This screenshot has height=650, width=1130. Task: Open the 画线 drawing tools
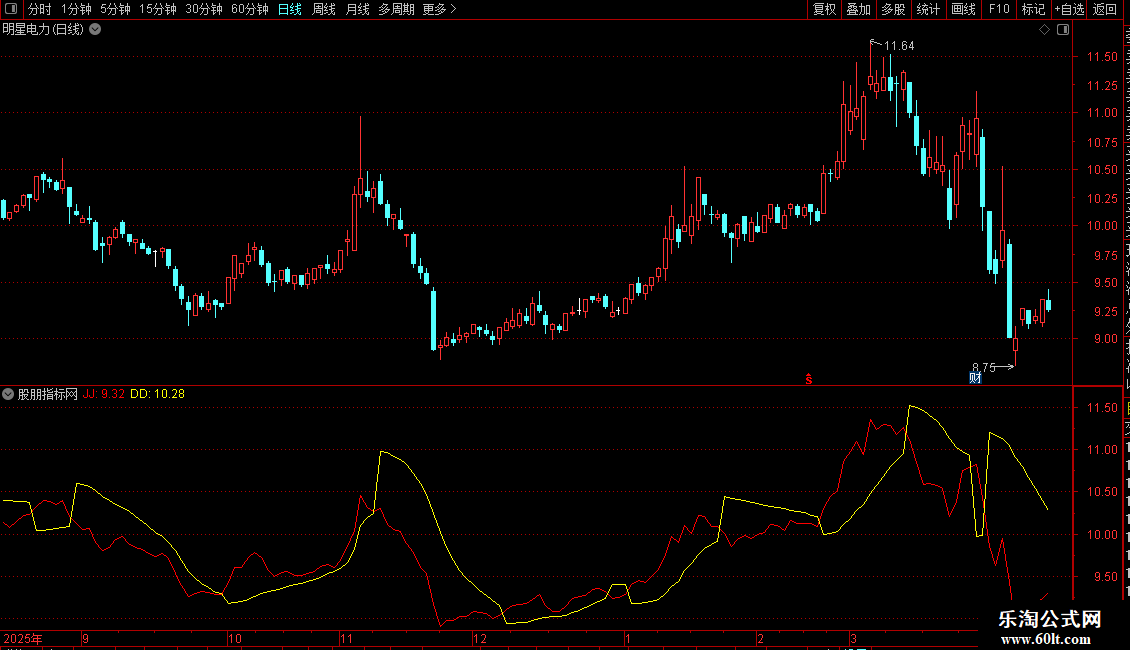(x=963, y=9)
